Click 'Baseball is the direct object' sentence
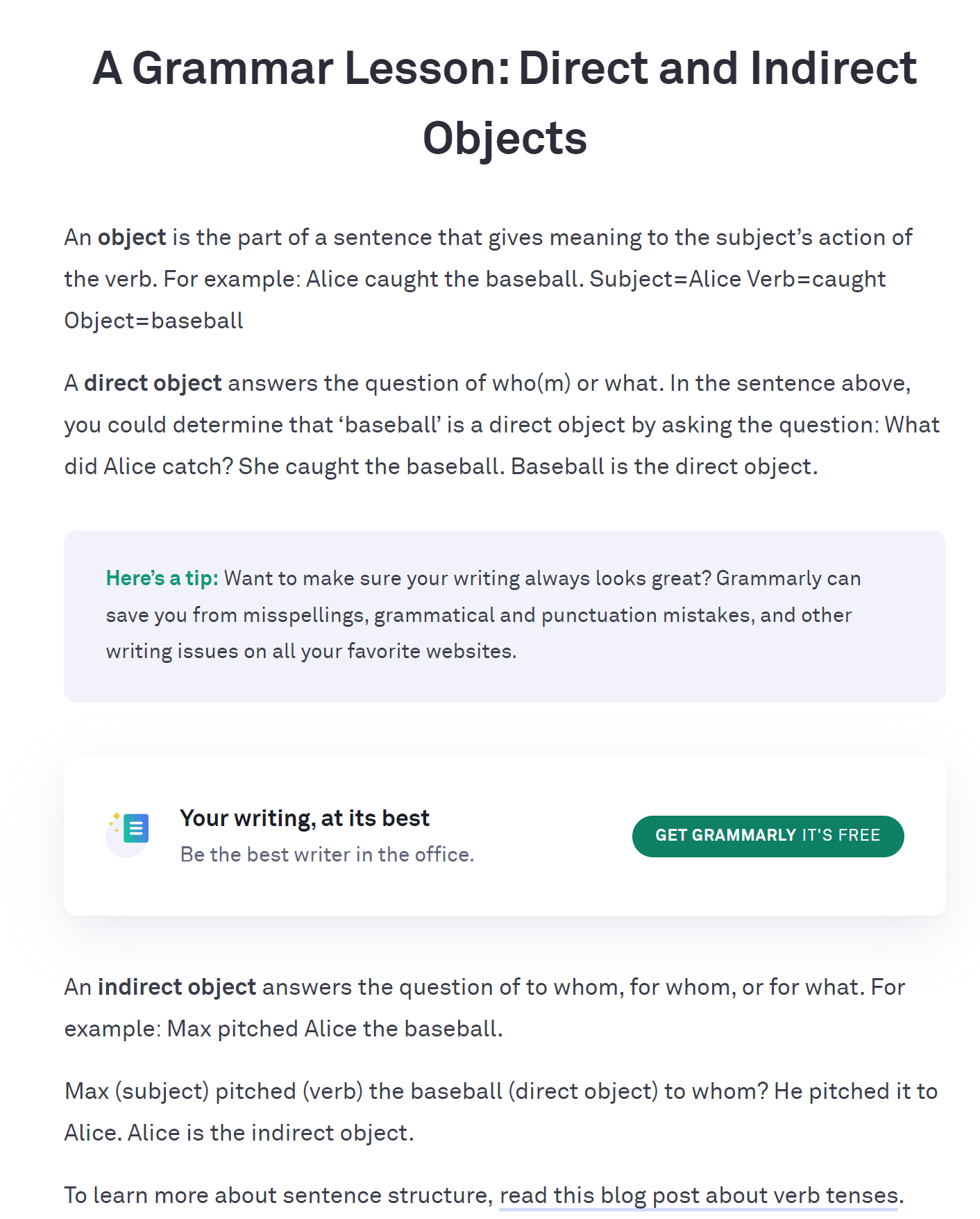Viewport: 980px width, 1219px height. 664,466
